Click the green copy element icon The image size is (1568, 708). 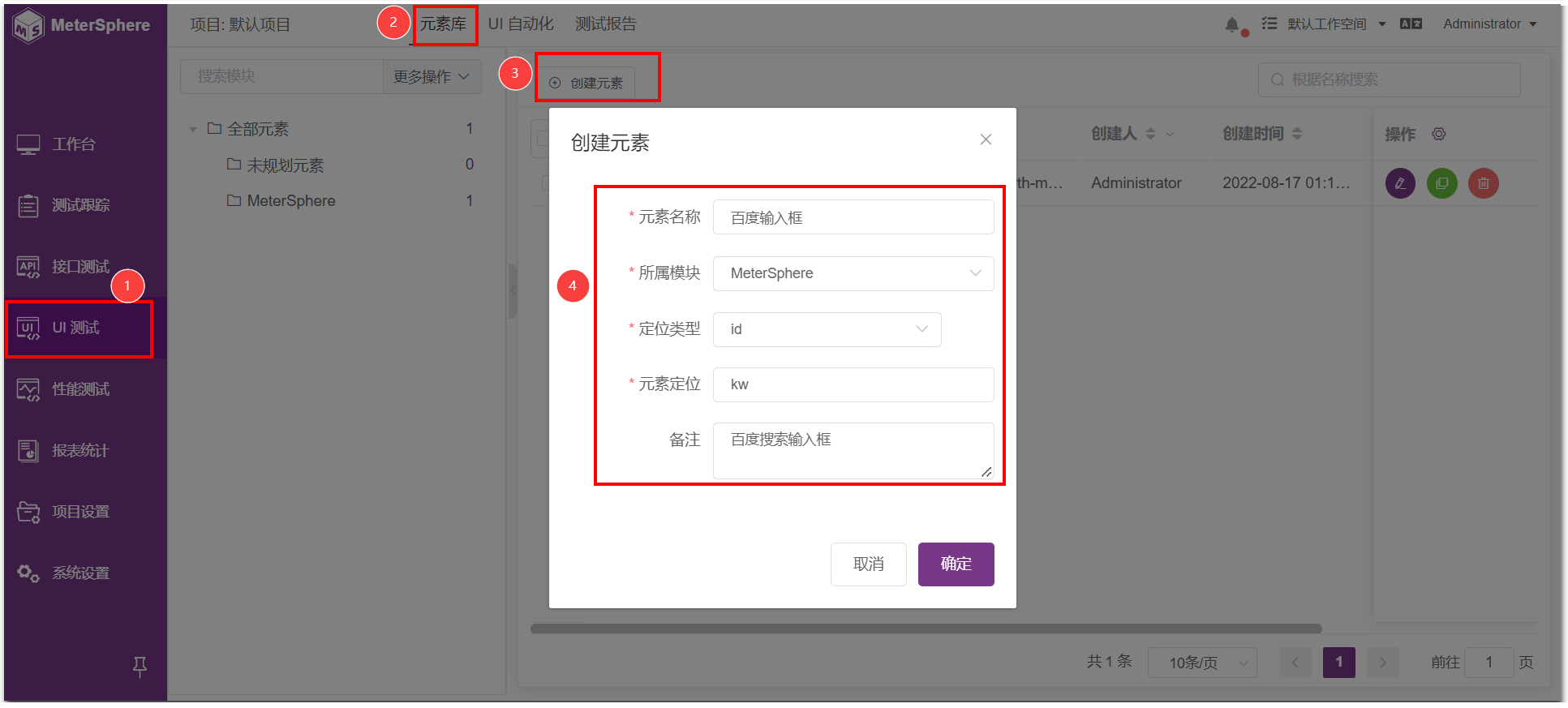tap(1441, 183)
